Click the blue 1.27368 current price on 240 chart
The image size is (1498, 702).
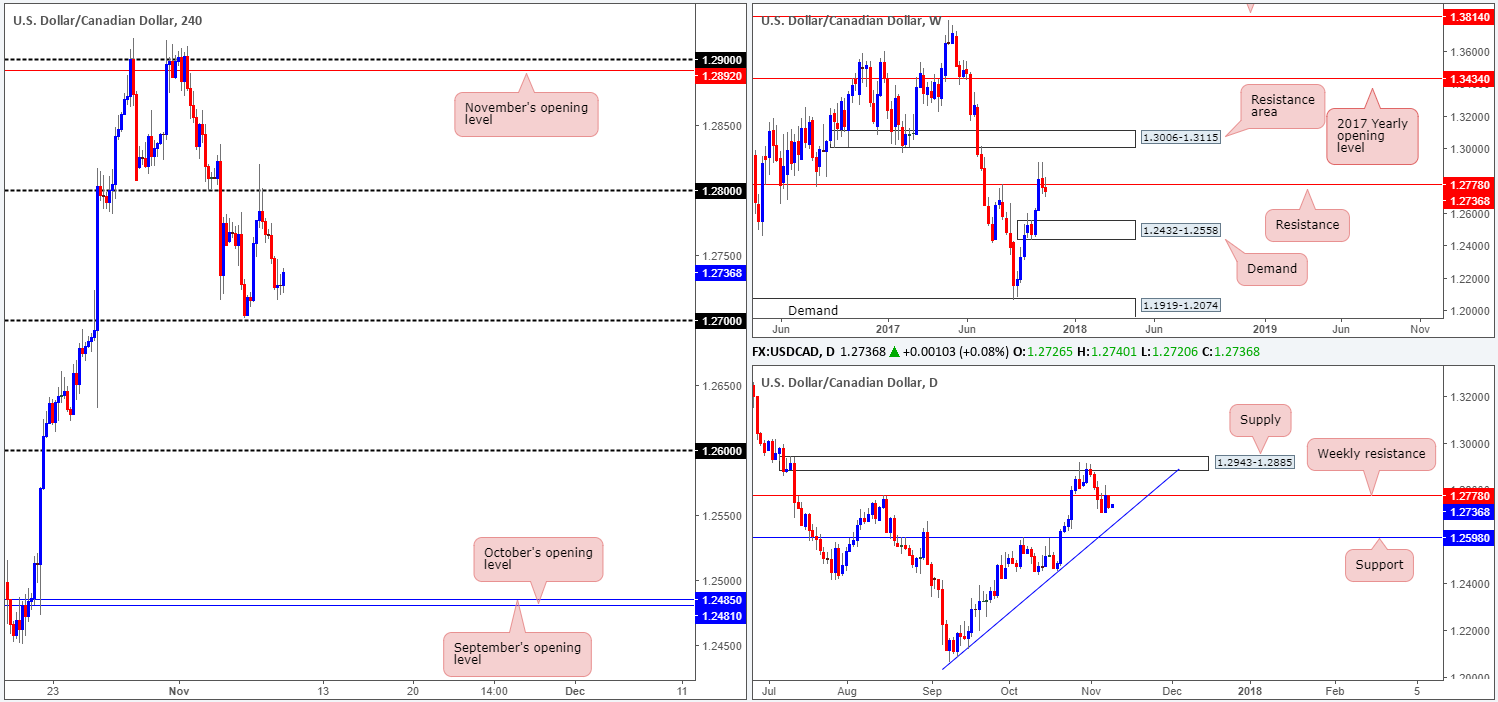[720, 272]
